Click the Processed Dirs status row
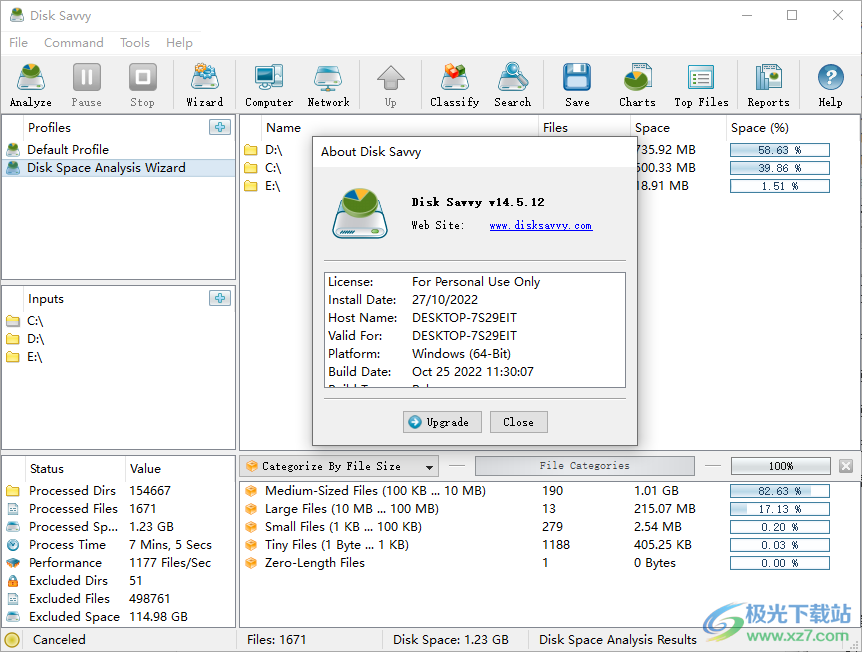 118,490
